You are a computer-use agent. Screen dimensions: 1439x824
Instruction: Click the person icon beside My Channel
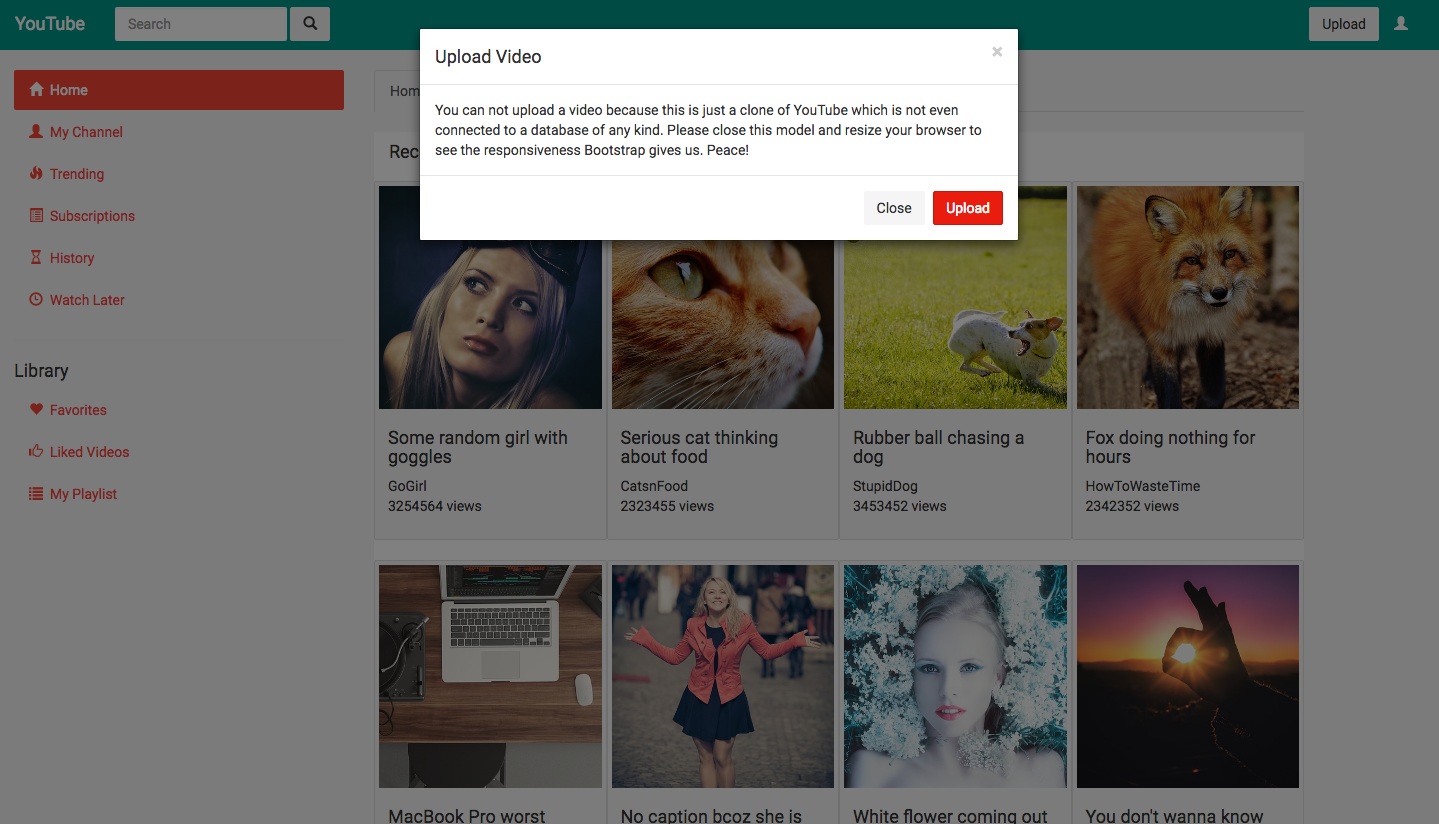point(36,132)
